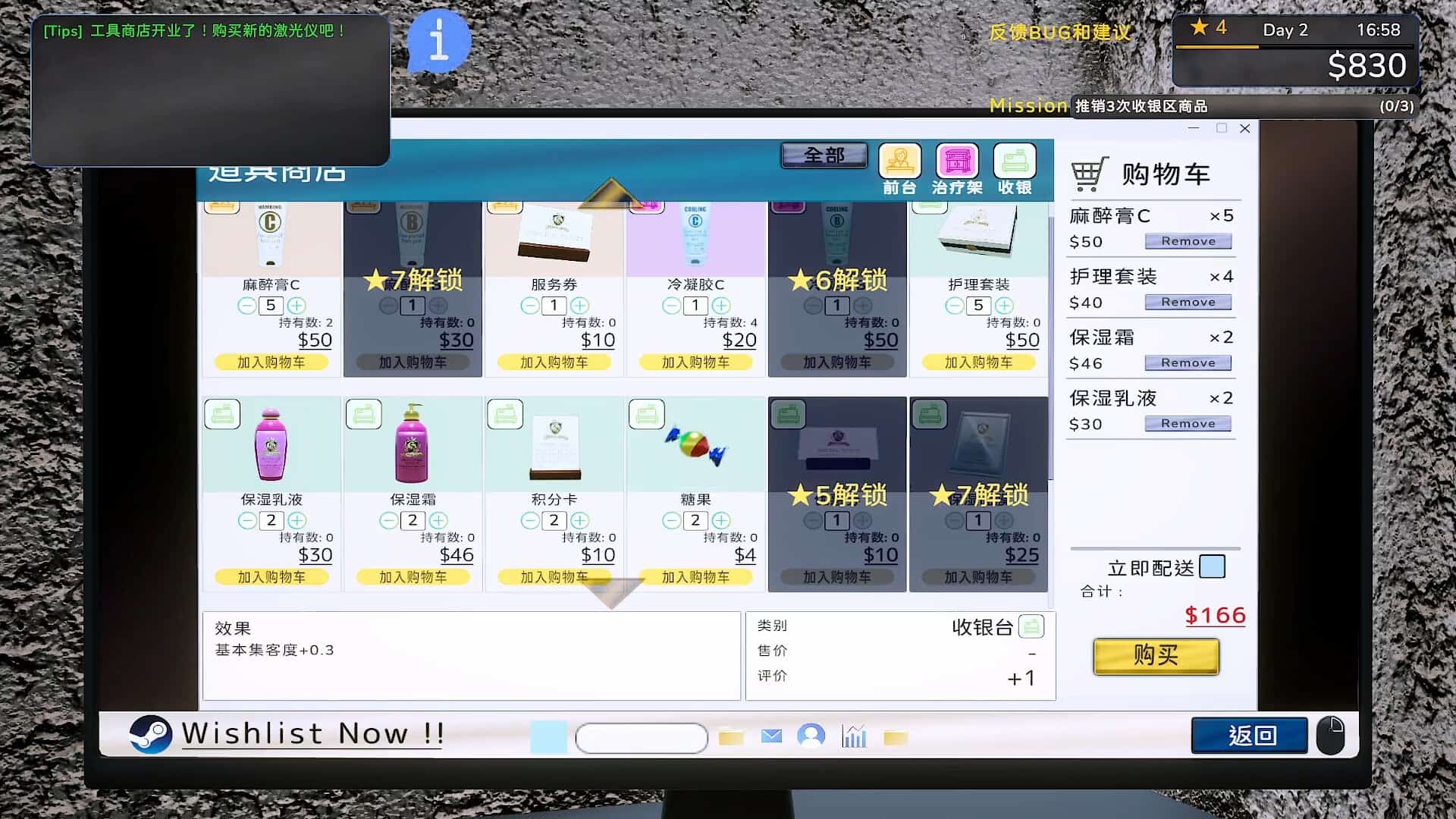Decrease 冷凝胶C quantity with minus
1456x819 pixels.
tap(671, 306)
